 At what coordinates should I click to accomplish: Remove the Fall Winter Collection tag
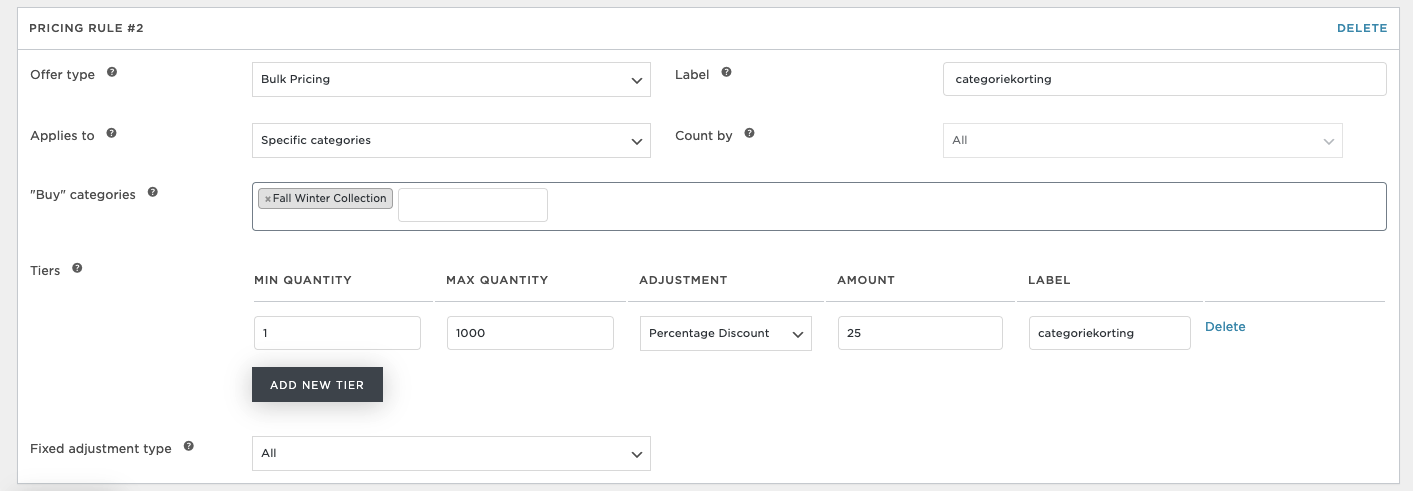(x=268, y=199)
